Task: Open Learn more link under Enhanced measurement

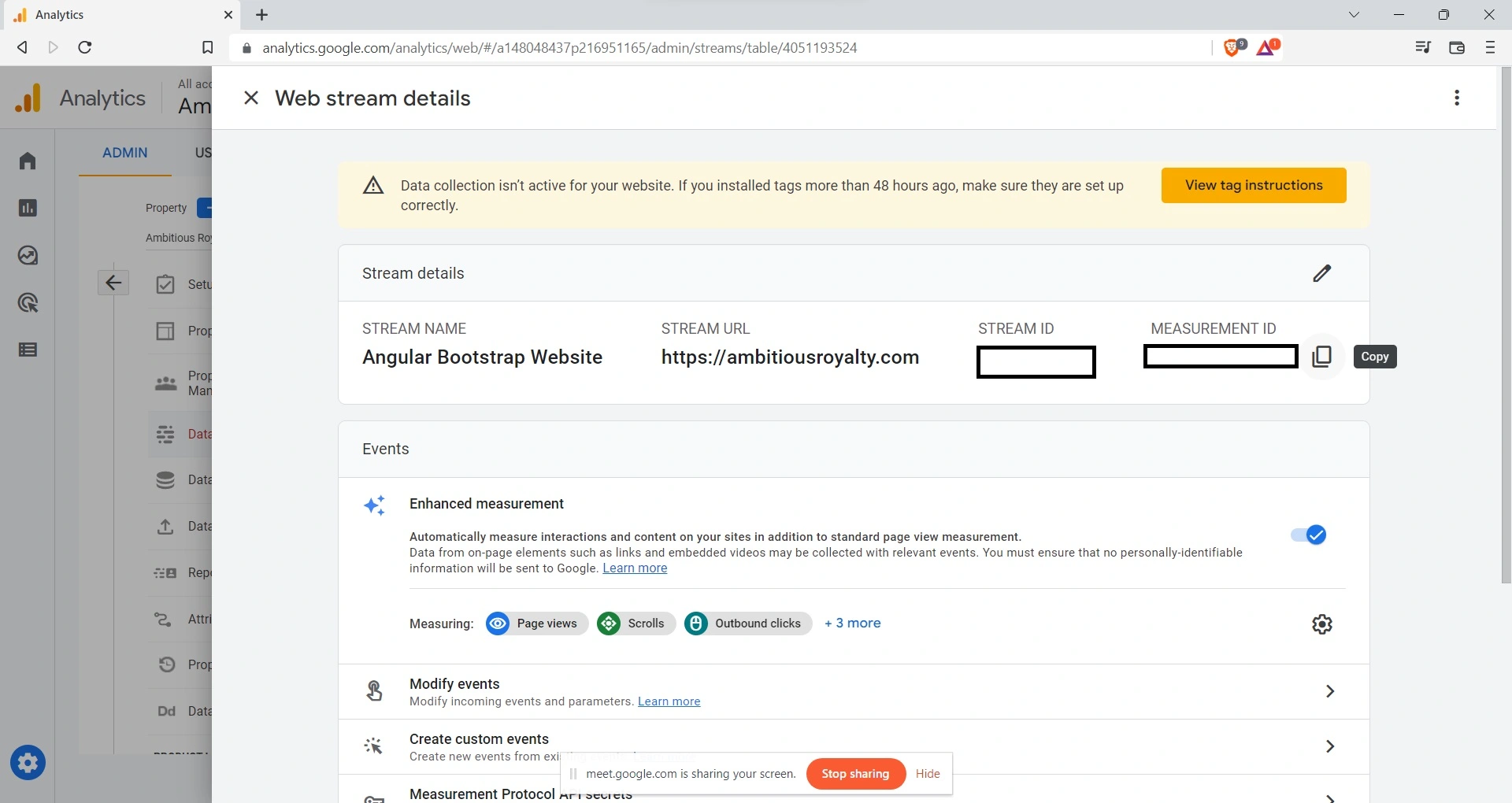Action: click(x=634, y=568)
